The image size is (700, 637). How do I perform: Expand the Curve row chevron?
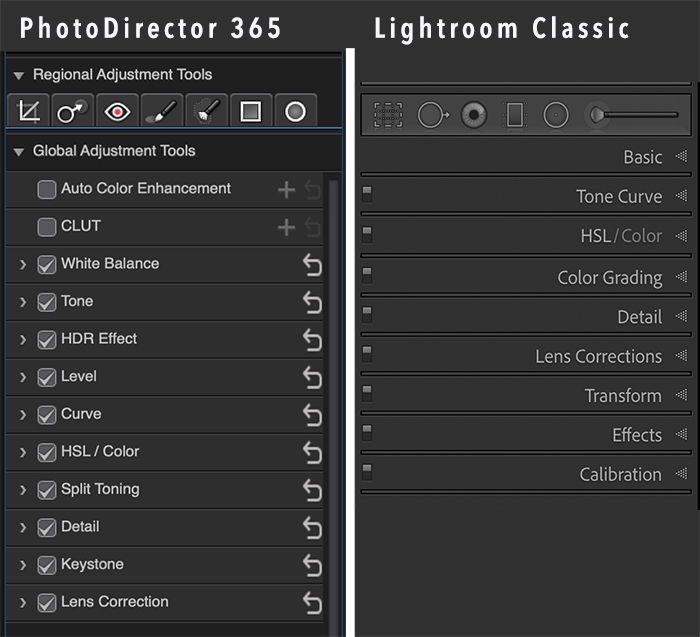point(23,415)
